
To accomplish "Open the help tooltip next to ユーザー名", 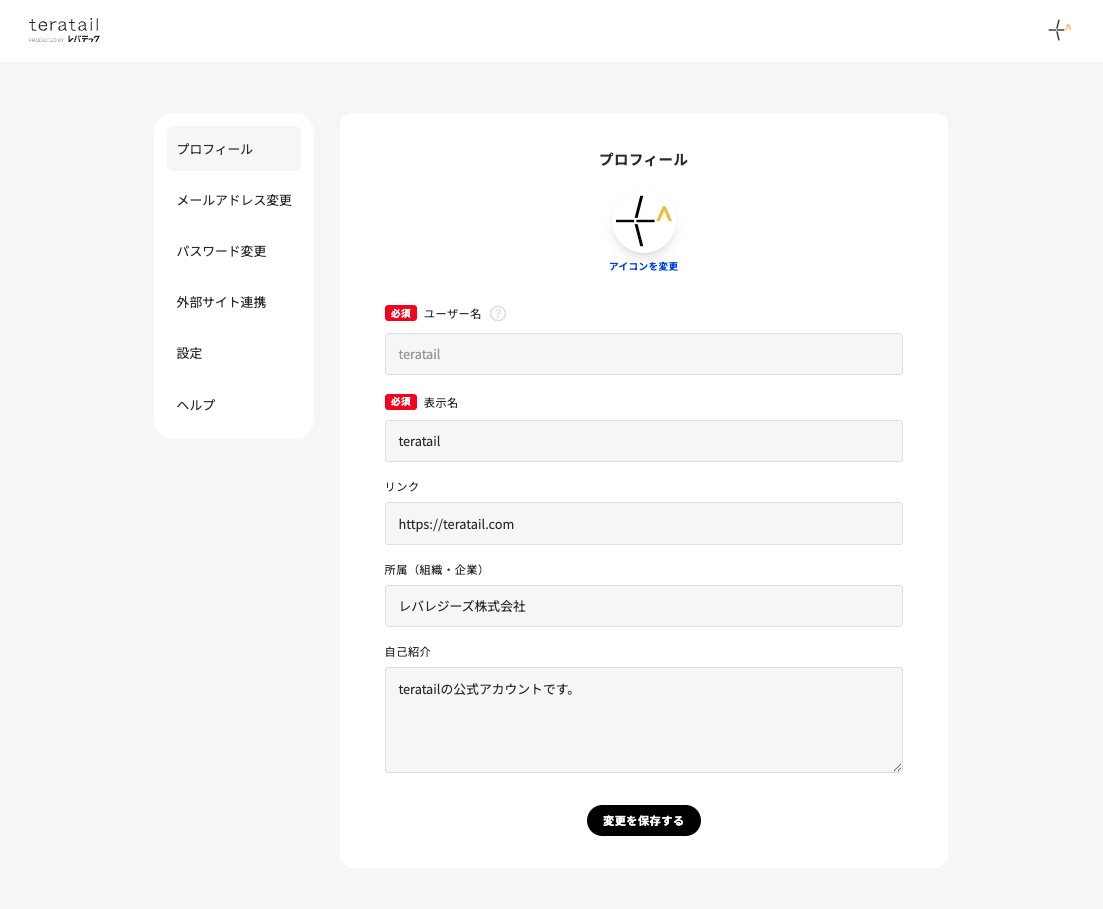I will (498, 313).
